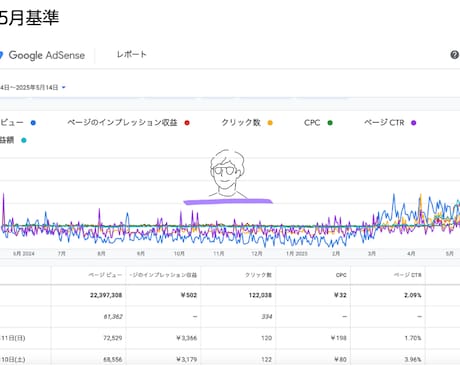This screenshot has height=380, width=460.
Task: Click the 1月 2025 axis label
Action: (x=297, y=254)
